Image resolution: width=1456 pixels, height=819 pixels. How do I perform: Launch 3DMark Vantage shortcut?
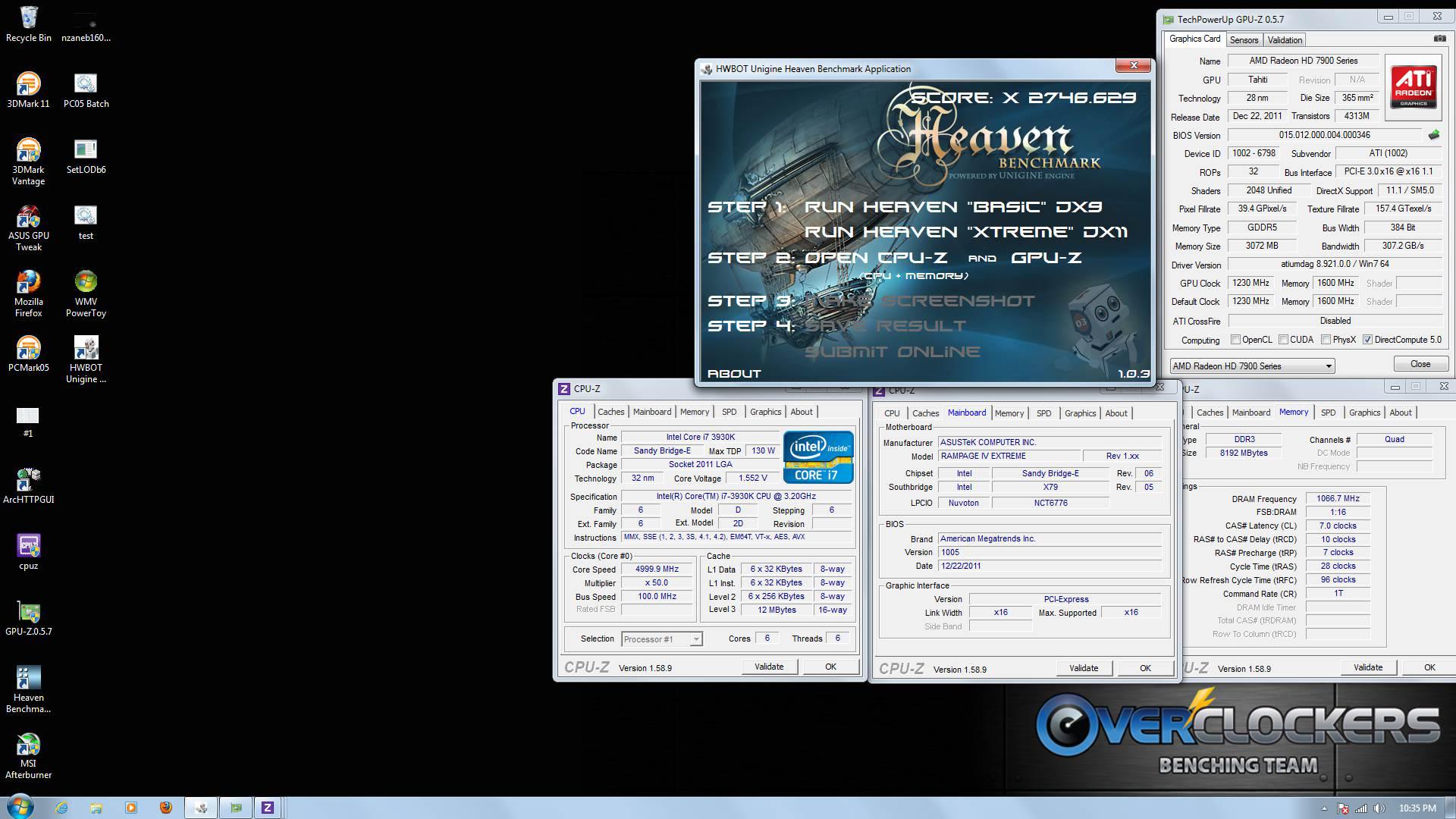pos(28,162)
